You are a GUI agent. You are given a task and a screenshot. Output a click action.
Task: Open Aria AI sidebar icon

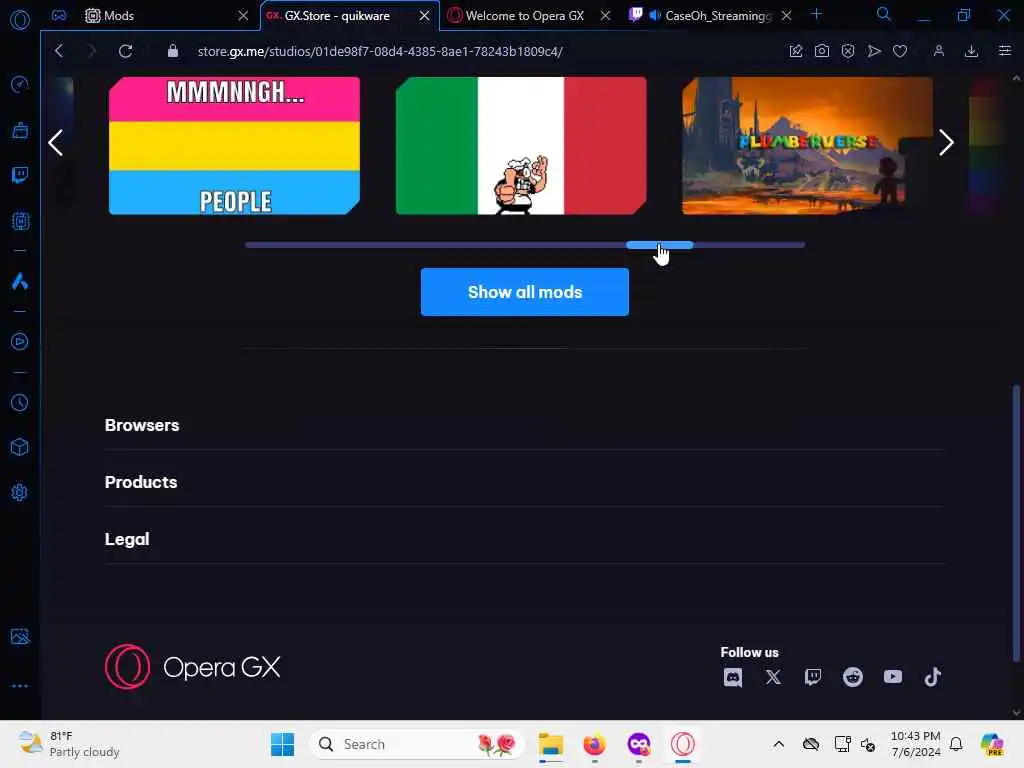pos(20,281)
